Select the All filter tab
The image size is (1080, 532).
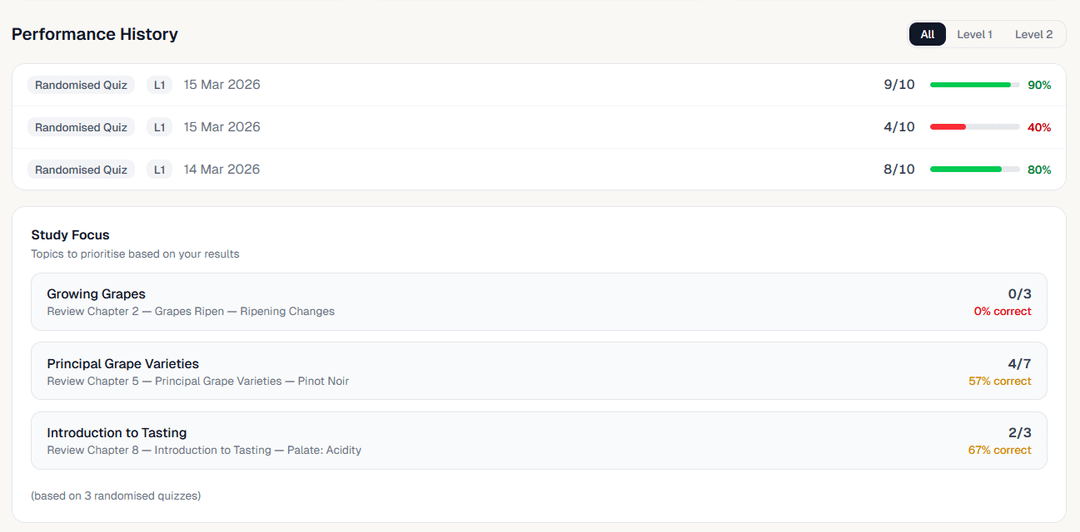tap(927, 34)
